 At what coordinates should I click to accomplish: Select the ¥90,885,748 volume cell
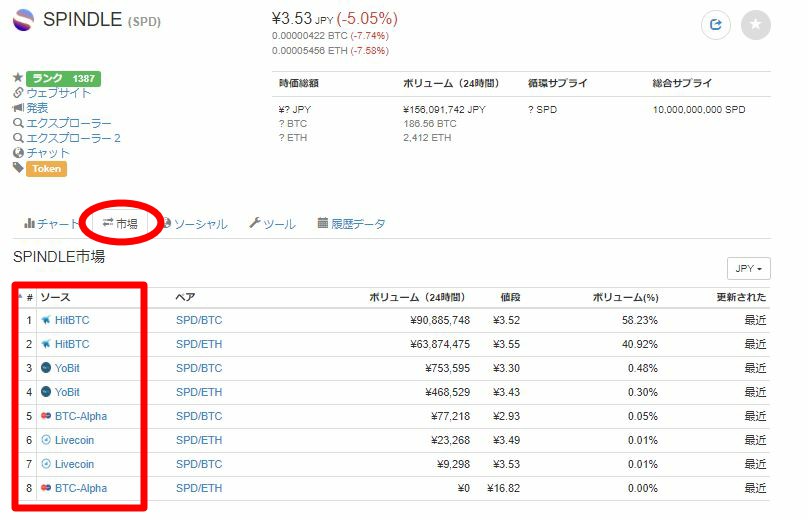[x=440, y=320]
